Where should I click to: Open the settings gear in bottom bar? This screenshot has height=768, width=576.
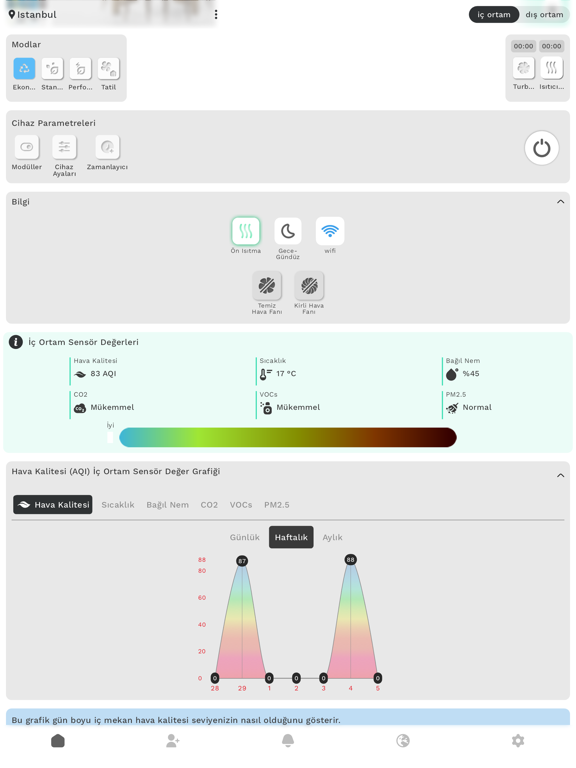(518, 741)
